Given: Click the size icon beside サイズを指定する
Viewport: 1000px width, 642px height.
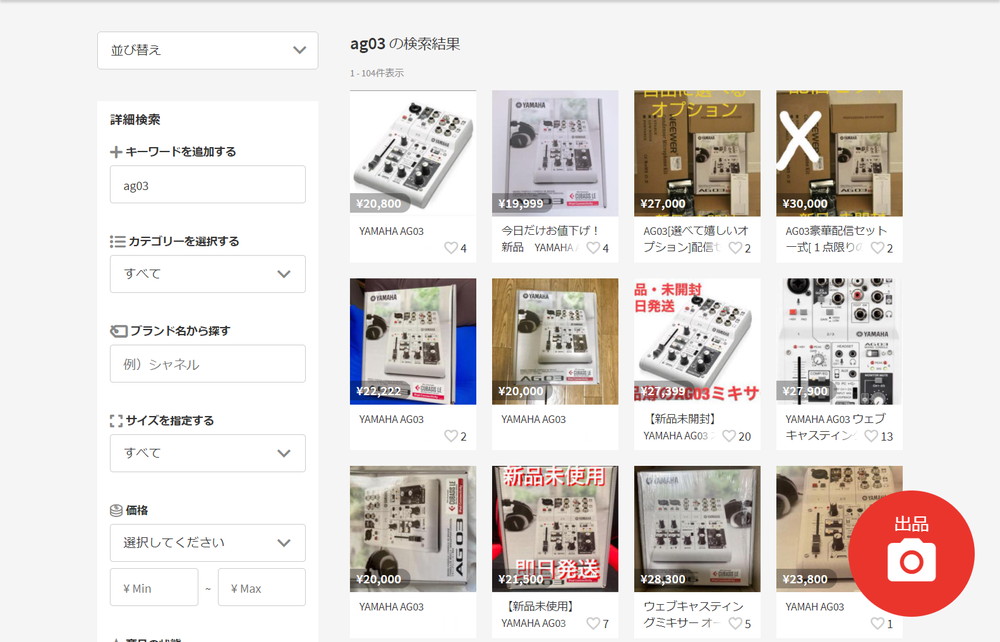Looking at the screenshot, I should [116, 421].
